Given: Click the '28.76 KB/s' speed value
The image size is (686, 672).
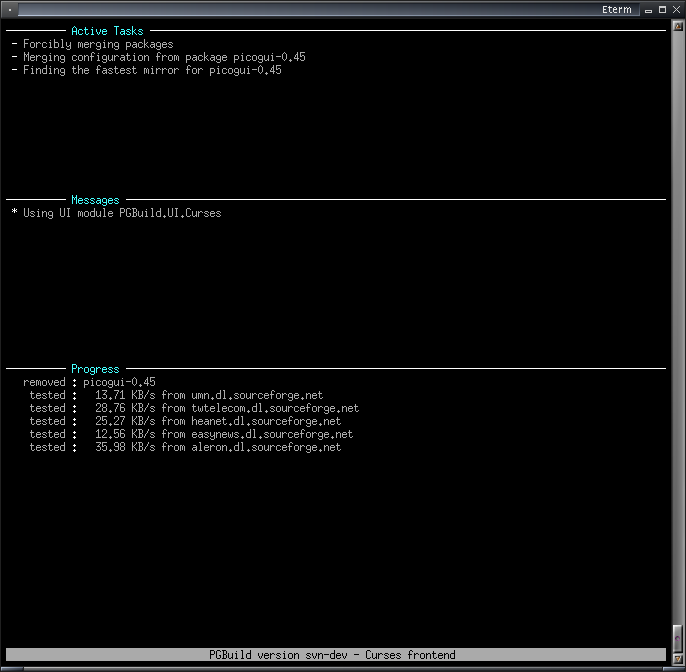Looking at the screenshot, I should 125,408.
